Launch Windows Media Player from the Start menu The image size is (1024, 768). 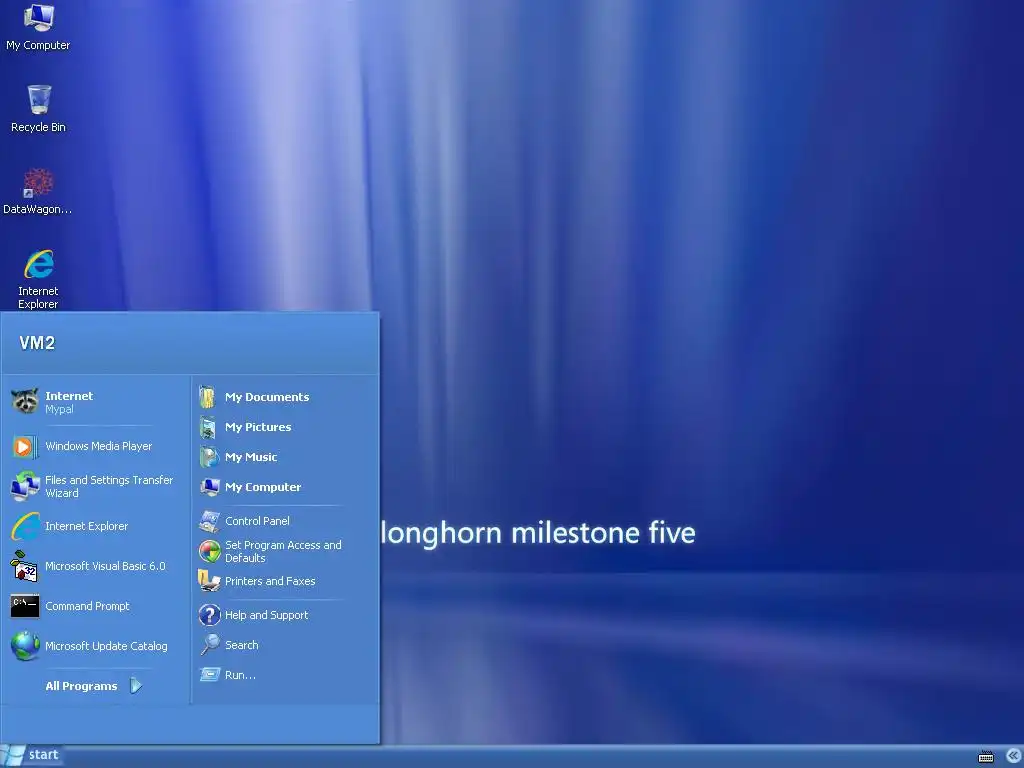click(x=99, y=446)
